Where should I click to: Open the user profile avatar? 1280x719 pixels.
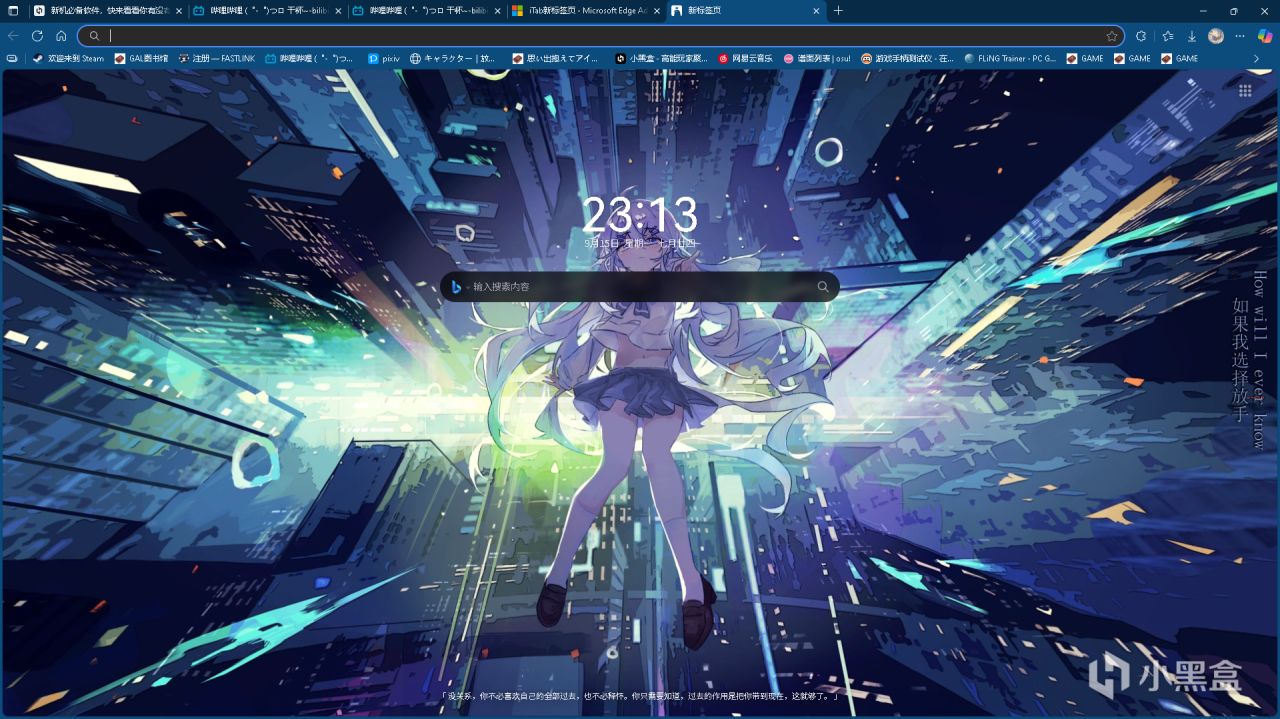click(1216, 35)
